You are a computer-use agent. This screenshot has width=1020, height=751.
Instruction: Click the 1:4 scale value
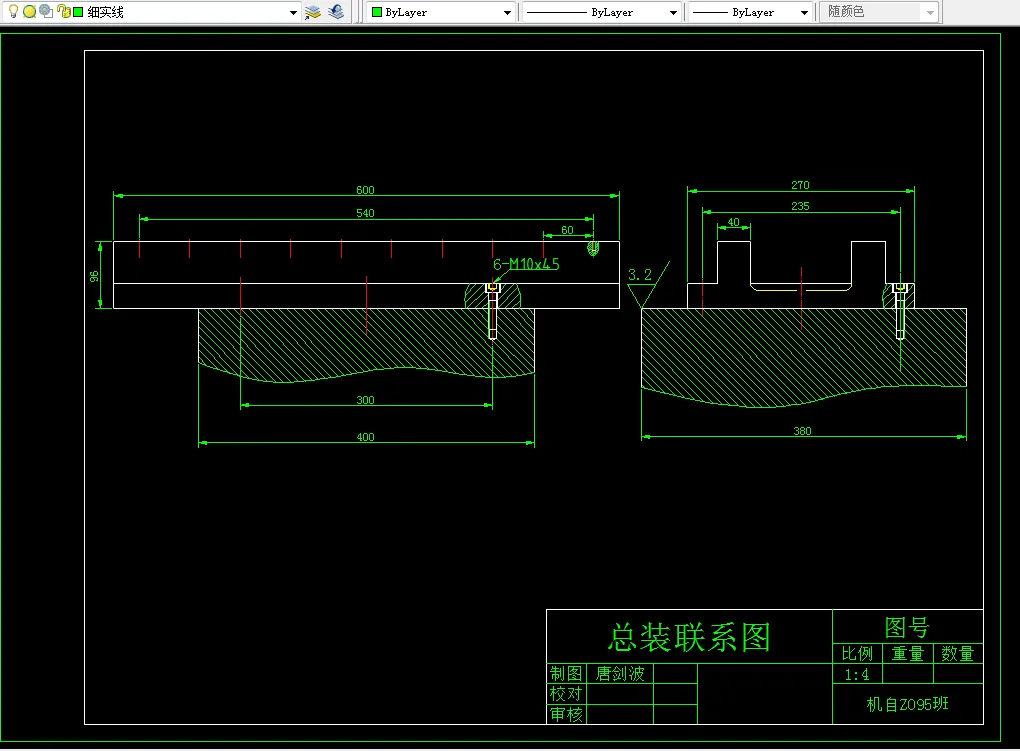tap(856, 674)
